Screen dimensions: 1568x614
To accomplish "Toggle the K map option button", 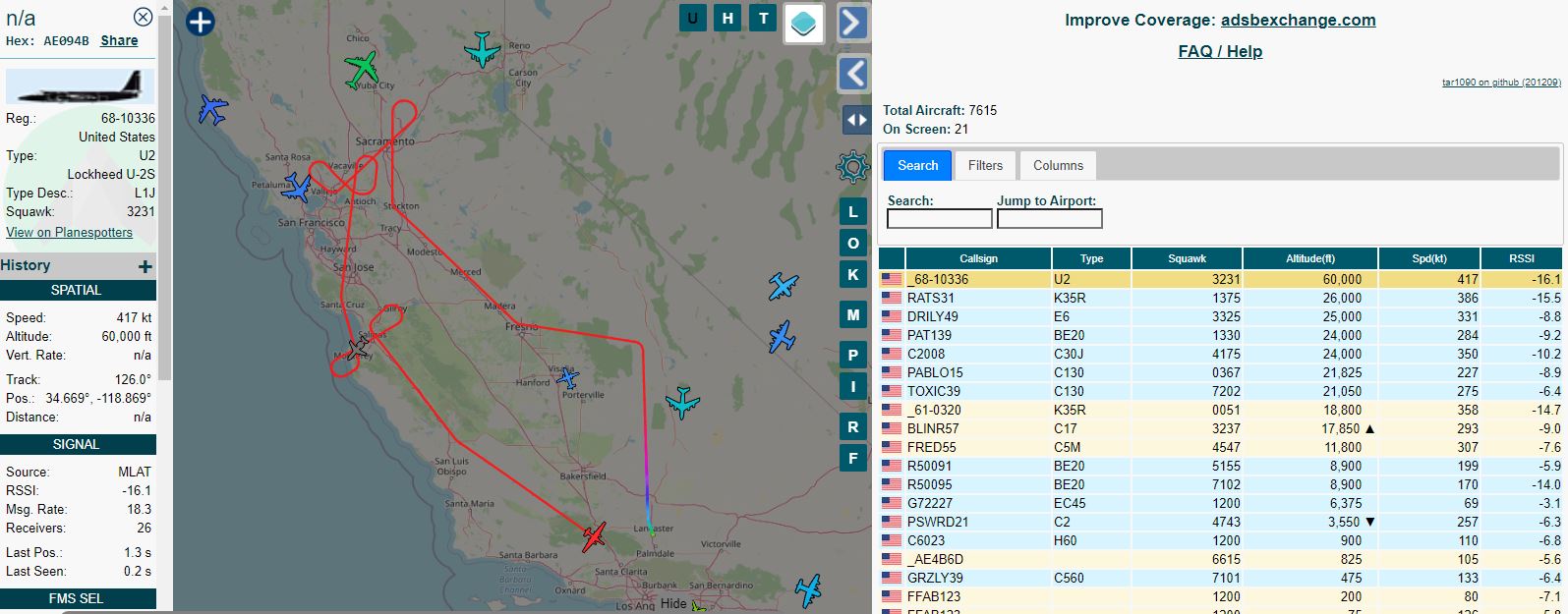I will point(852,275).
